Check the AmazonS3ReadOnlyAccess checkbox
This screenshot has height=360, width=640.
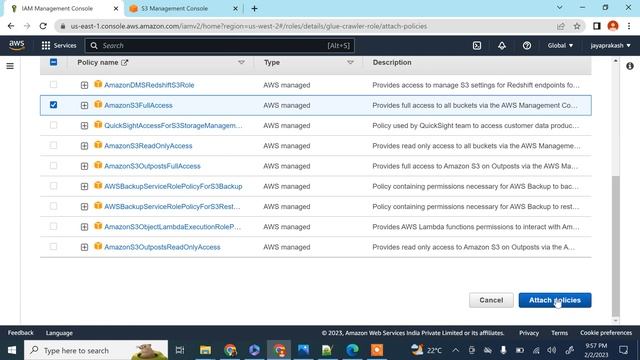point(53,145)
